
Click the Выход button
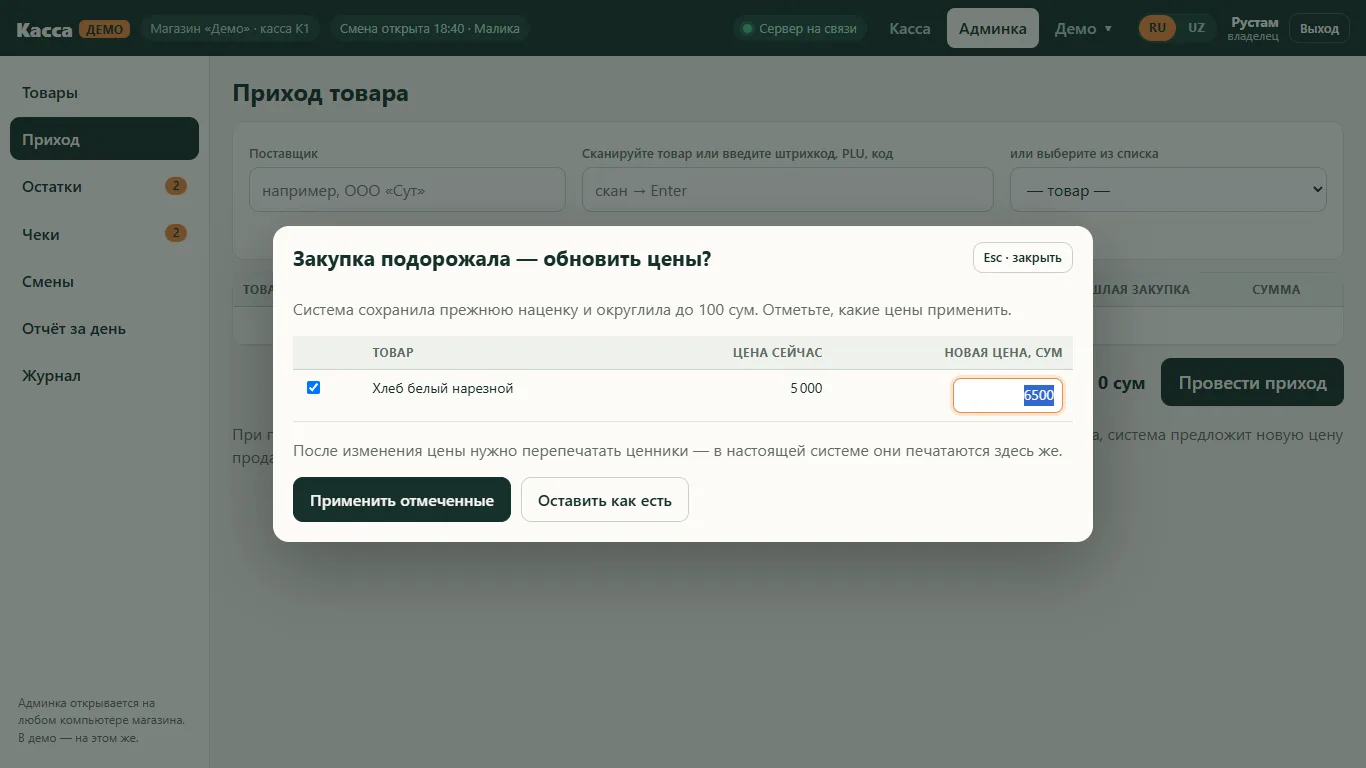coord(1319,29)
